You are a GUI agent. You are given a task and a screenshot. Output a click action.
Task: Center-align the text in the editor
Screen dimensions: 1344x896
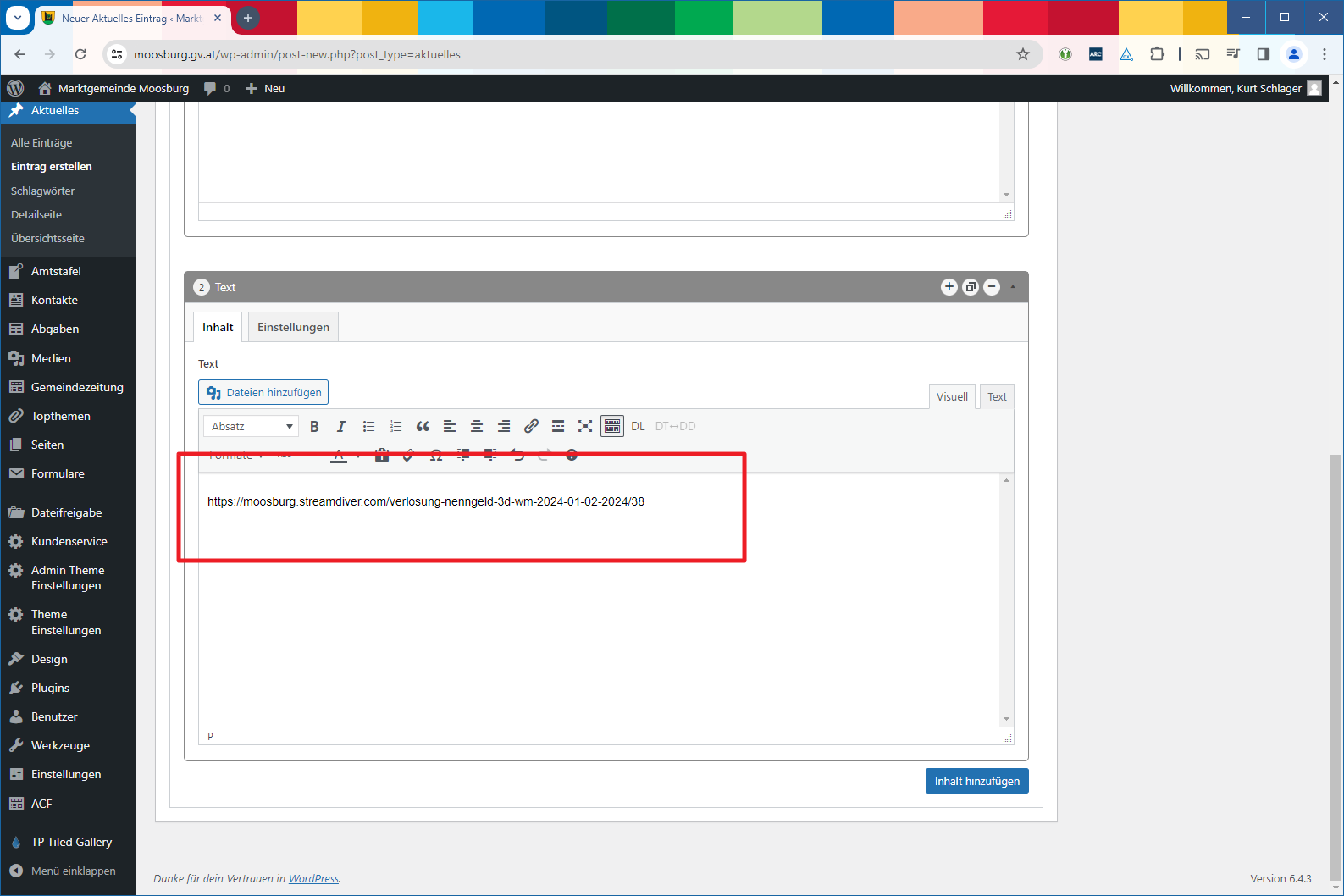477,426
